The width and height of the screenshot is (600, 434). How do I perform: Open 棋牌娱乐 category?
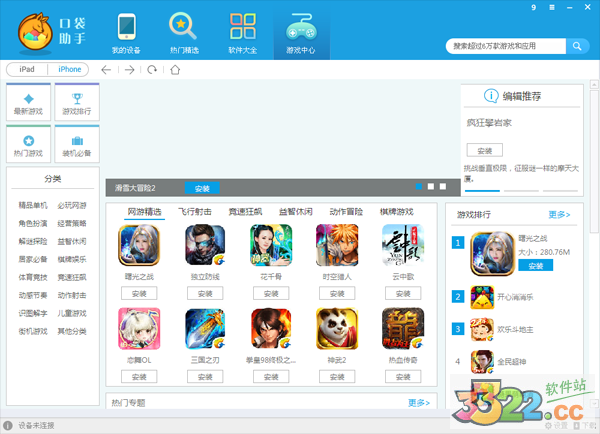coord(72,259)
